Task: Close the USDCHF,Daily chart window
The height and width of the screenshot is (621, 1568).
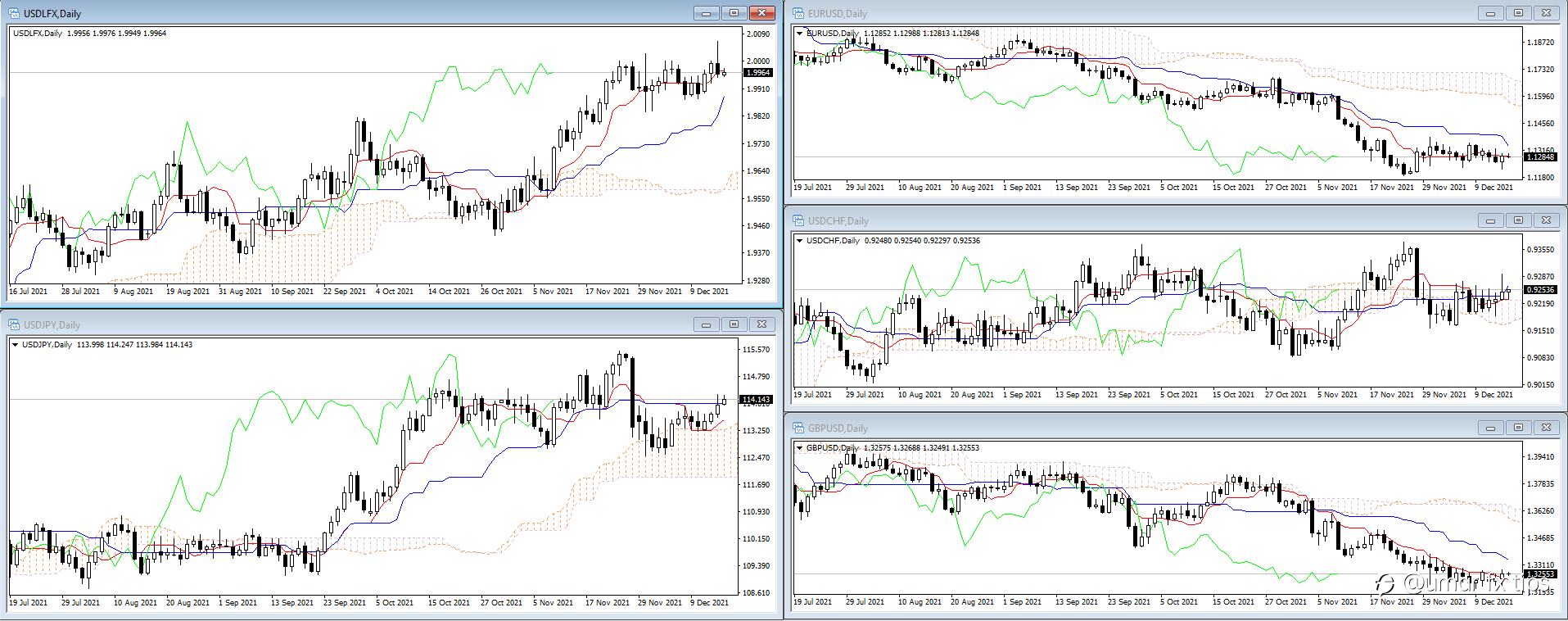Action: pos(1546,220)
